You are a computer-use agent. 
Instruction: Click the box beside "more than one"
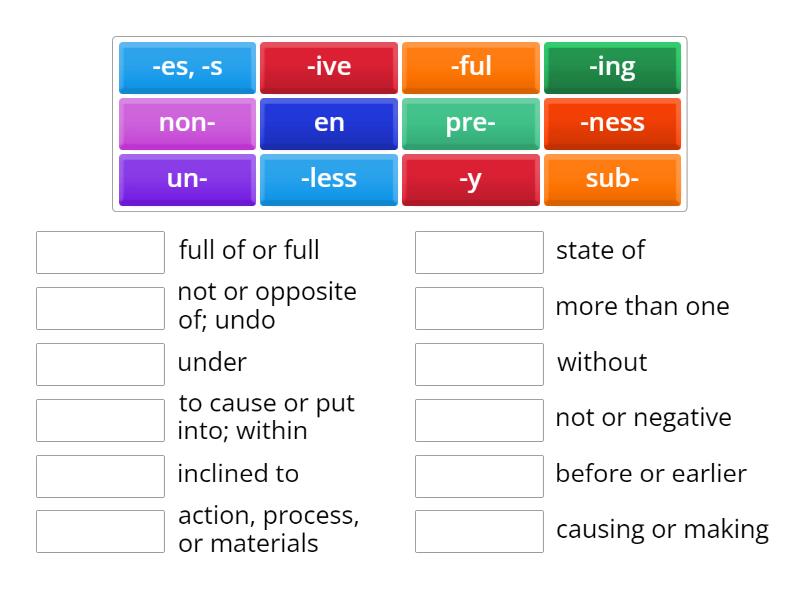pos(478,307)
